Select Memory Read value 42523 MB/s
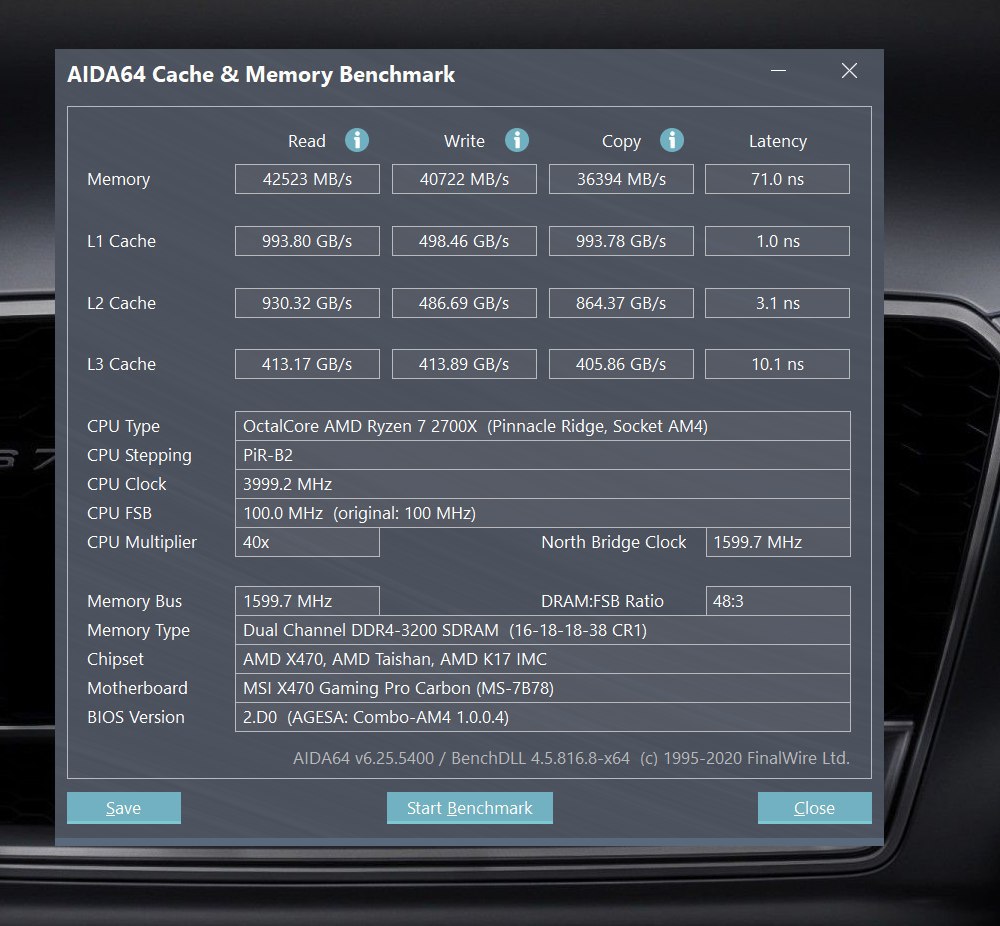The height and width of the screenshot is (926, 1000). 307,179
